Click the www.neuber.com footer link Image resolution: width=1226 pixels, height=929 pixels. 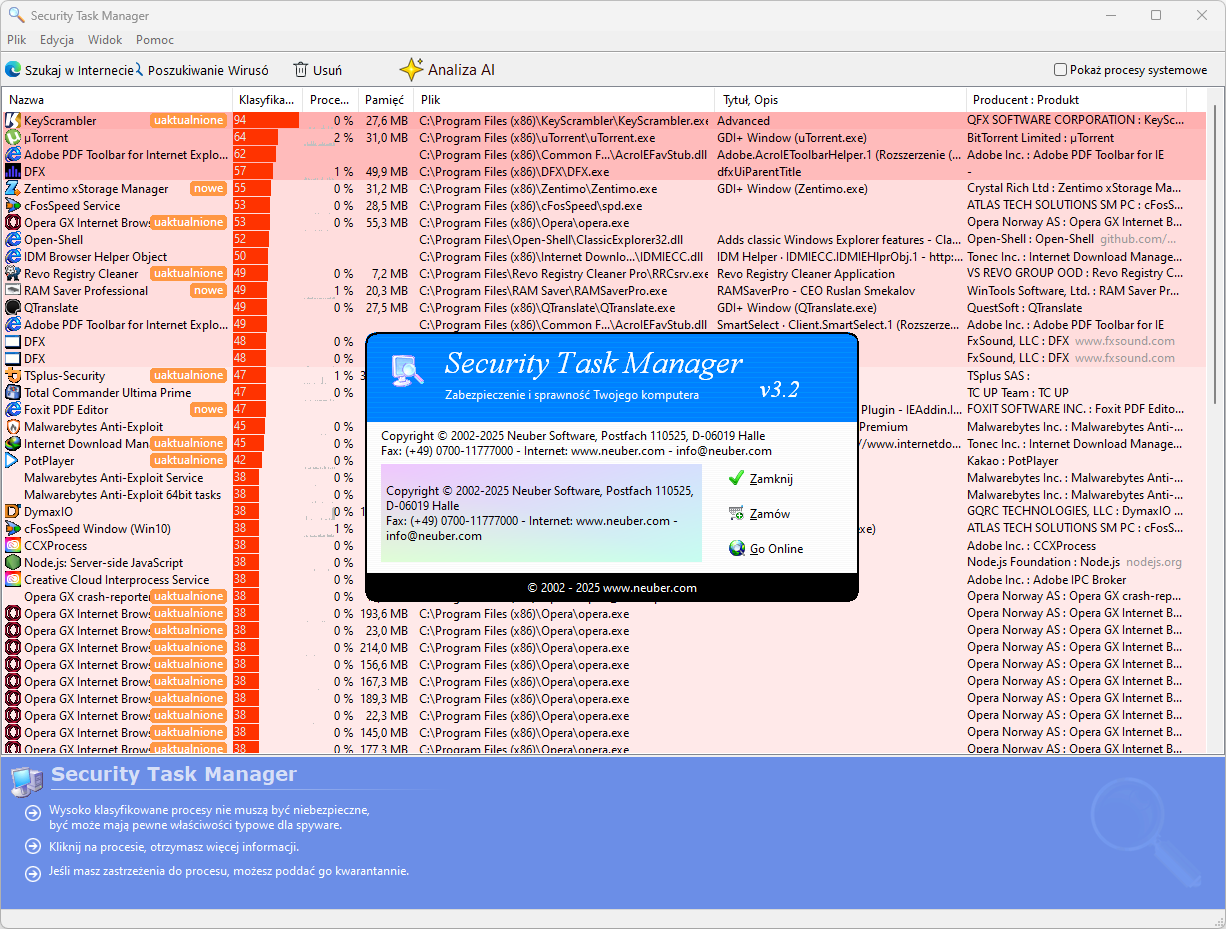(x=650, y=588)
